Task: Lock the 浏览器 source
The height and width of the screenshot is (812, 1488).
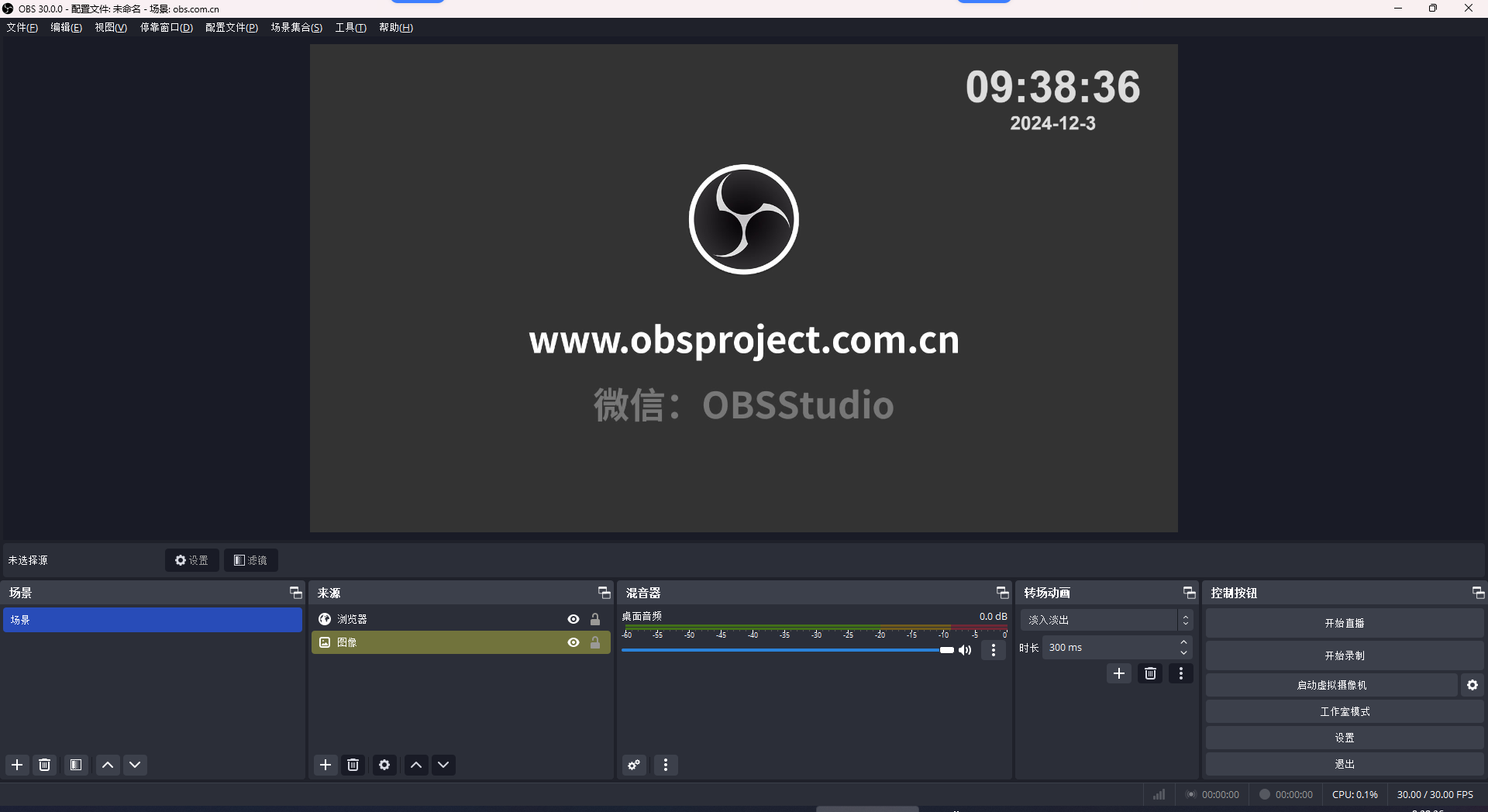Action: 595,619
